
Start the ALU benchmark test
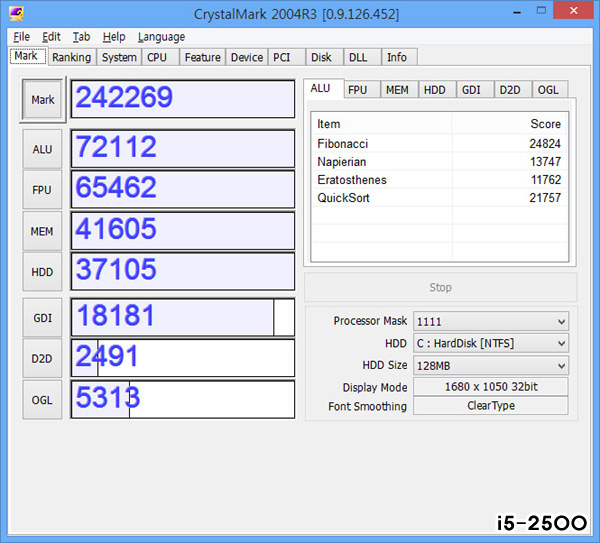coord(43,149)
